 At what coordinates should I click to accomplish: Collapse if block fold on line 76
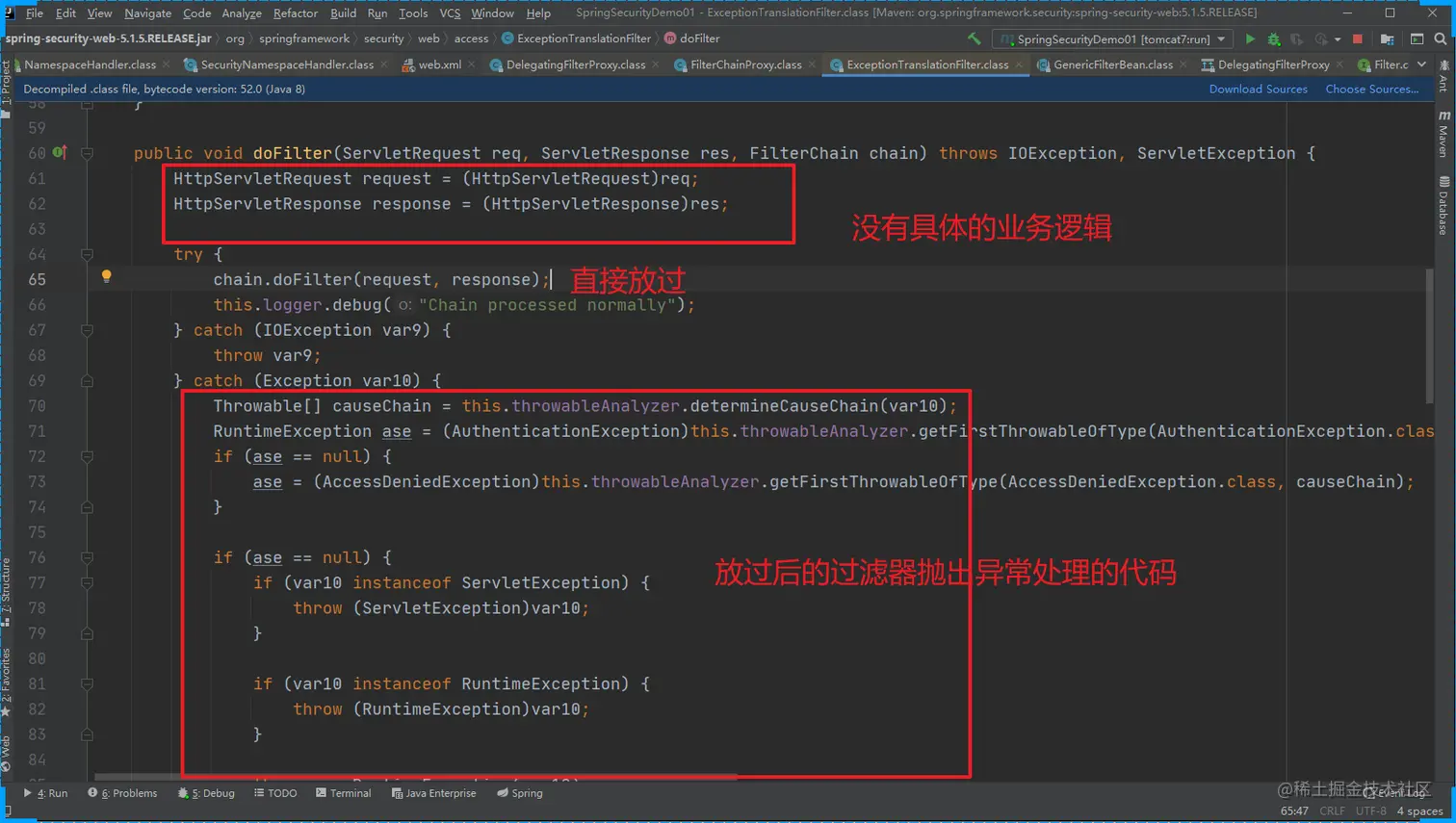tap(87, 557)
